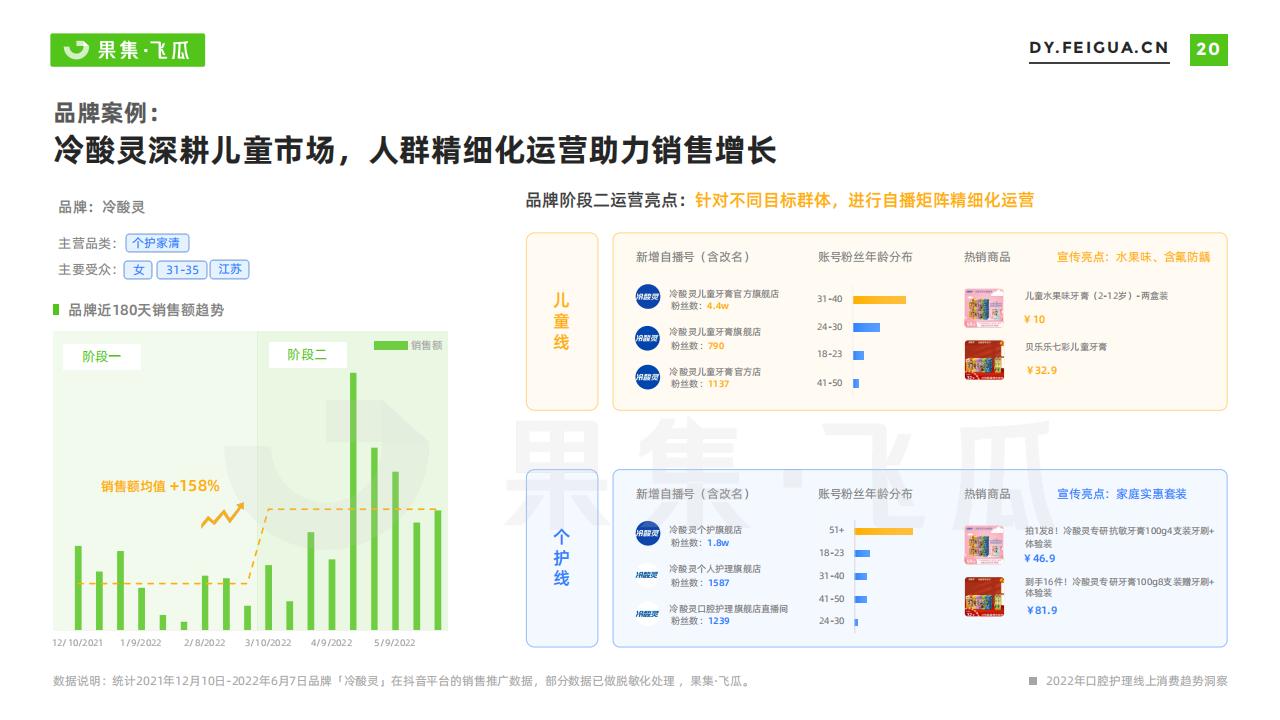Click 冷酸灵儿童牙膏官方旗舰店 account avatar
The width and height of the screenshot is (1280, 720).
(x=648, y=297)
